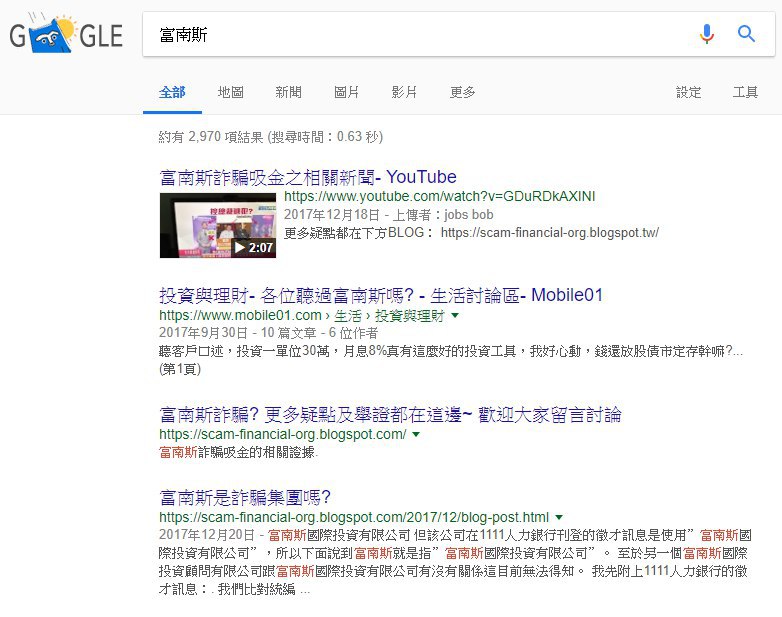Expand dropdown arrow next to Mobile01 URL

455,316
